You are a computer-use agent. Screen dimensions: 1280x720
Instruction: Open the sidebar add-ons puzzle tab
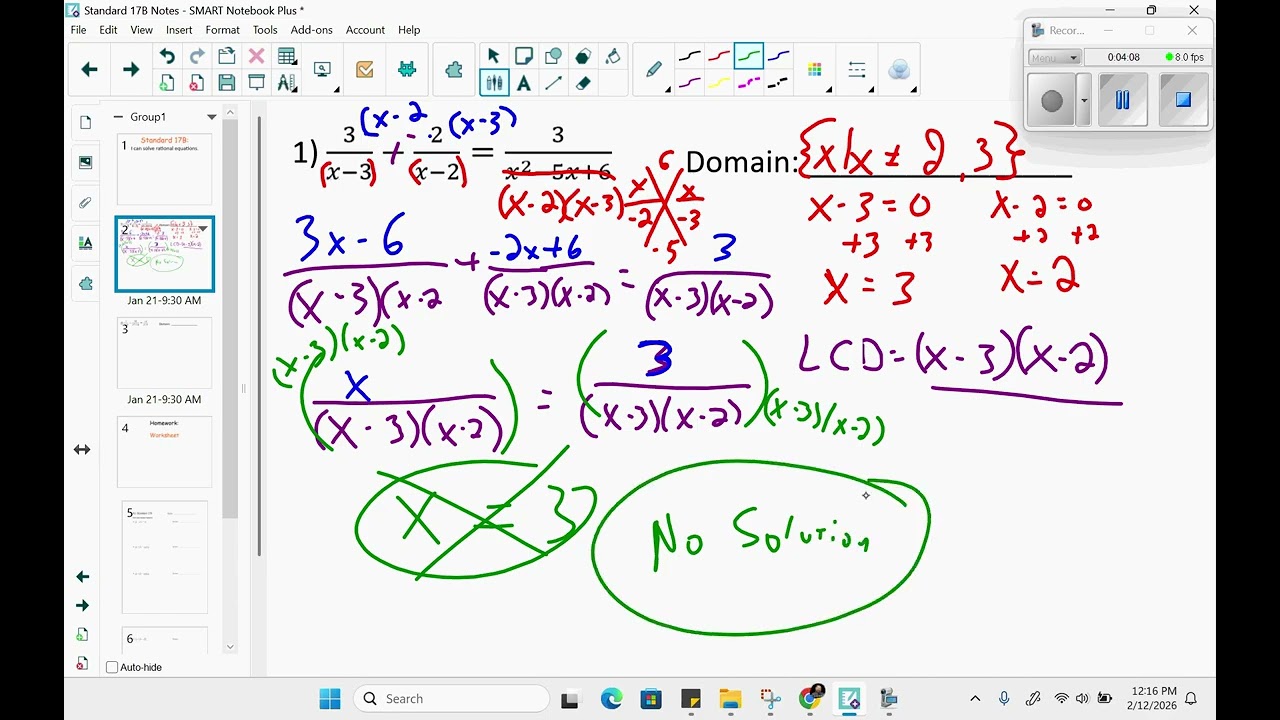85,283
